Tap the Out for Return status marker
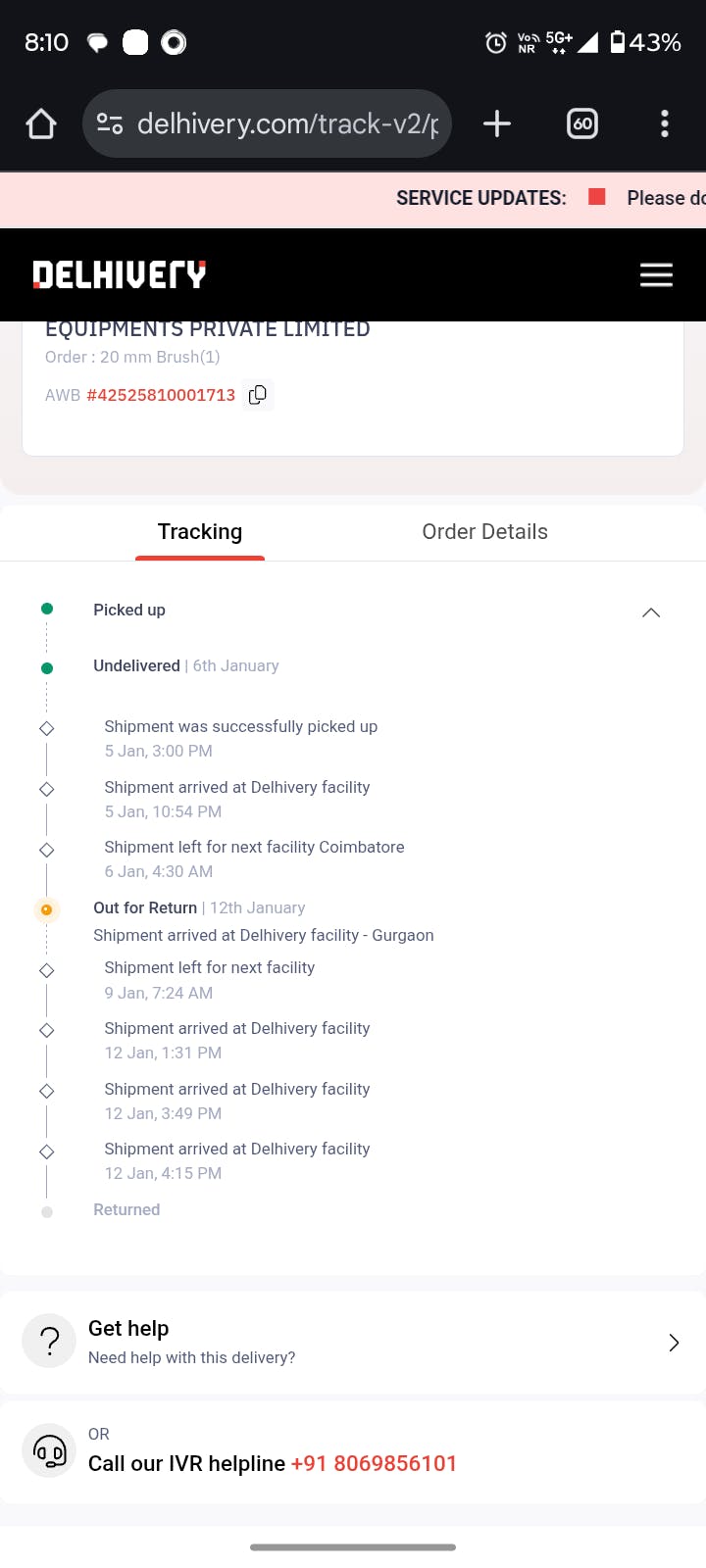 point(46,909)
